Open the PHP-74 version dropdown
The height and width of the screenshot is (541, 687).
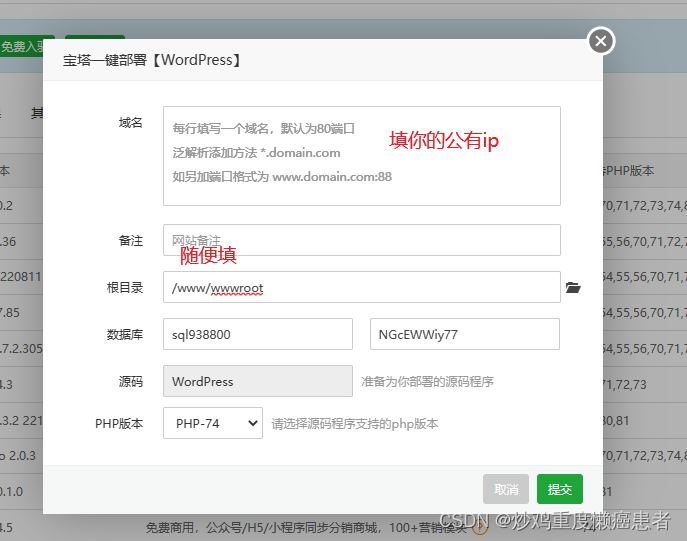[x=212, y=423]
